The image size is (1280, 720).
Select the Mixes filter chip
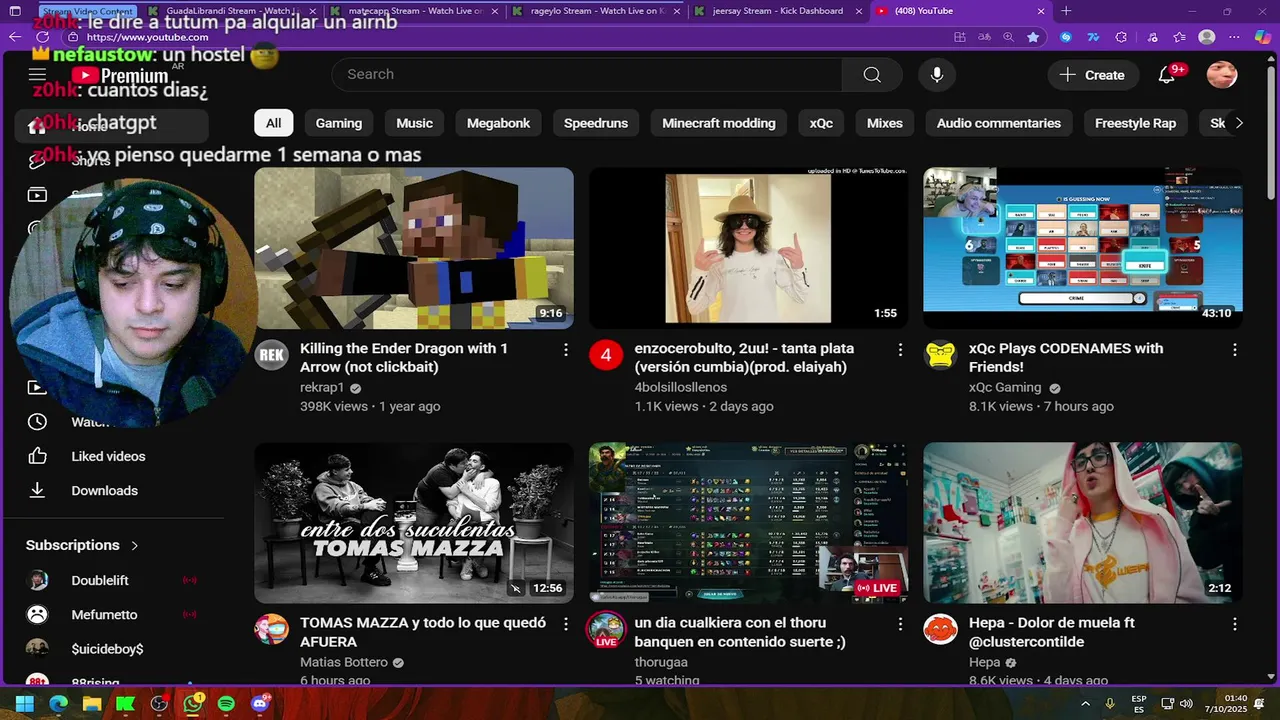click(884, 123)
